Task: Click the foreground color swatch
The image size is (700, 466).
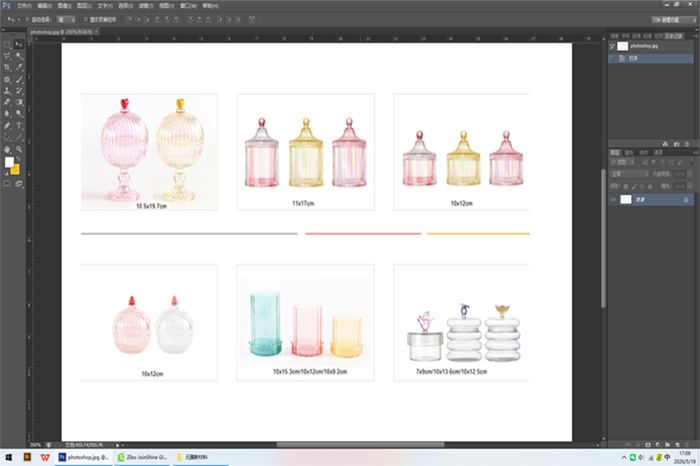Action: [x=9, y=162]
